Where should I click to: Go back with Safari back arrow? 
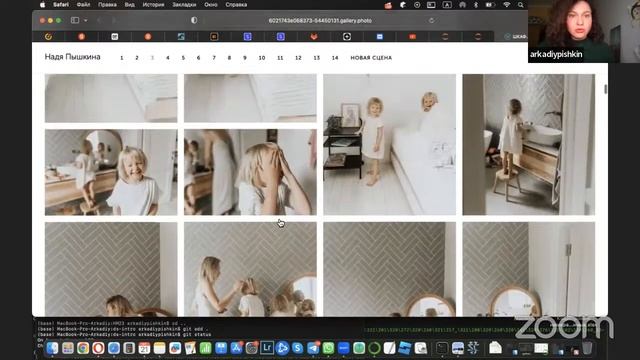[x=99, y=20]
